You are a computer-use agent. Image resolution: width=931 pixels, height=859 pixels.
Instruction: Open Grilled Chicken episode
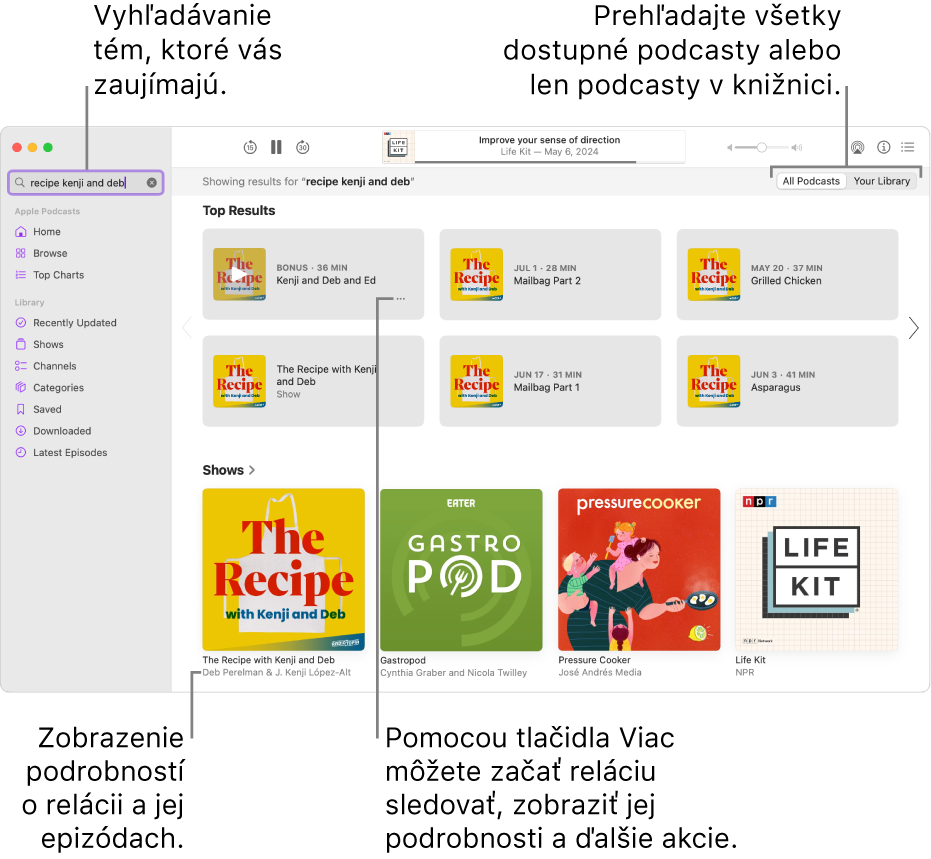coord(787,274)
